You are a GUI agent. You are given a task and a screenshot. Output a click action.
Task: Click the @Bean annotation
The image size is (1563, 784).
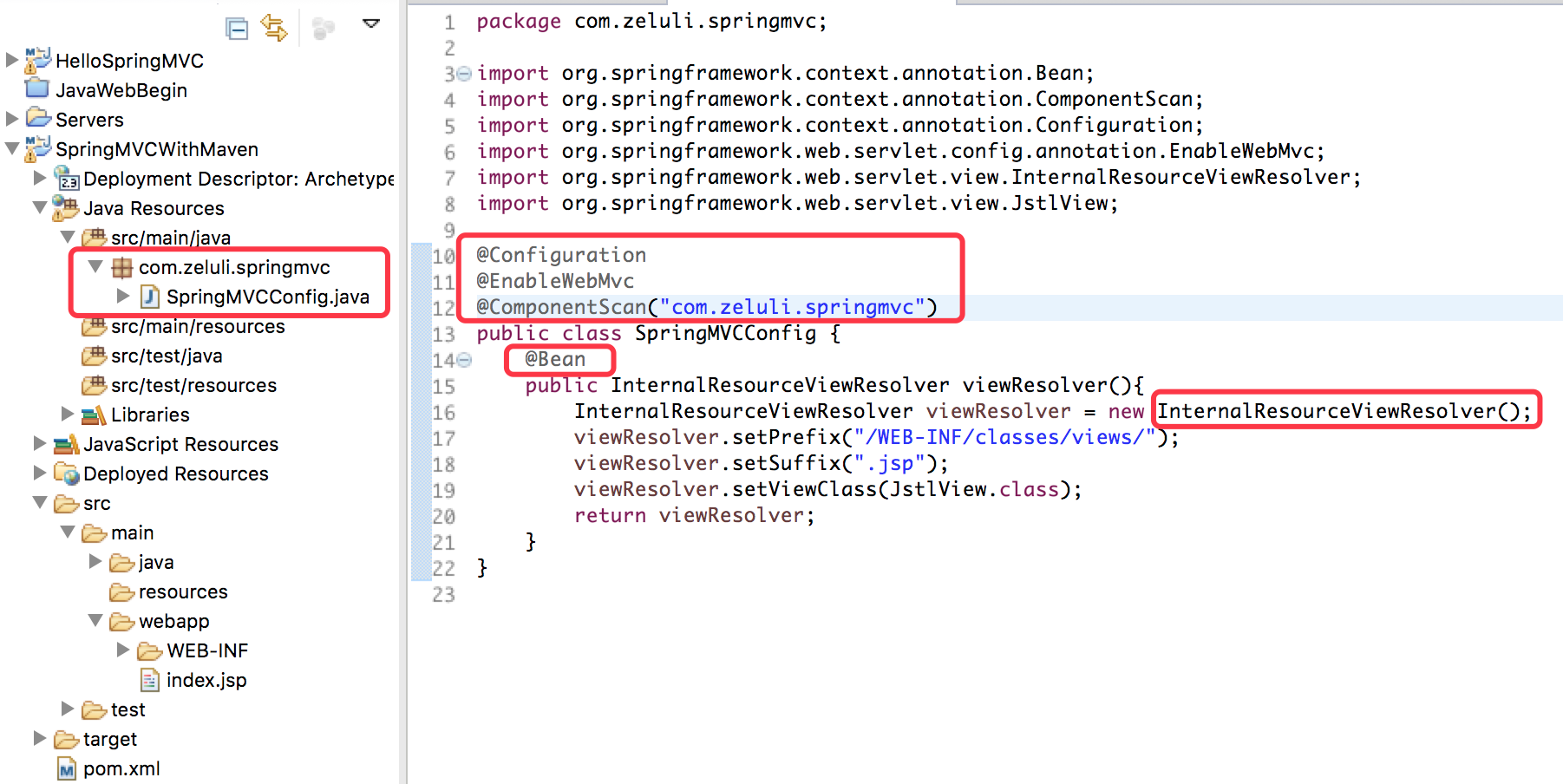click(555, 359)
